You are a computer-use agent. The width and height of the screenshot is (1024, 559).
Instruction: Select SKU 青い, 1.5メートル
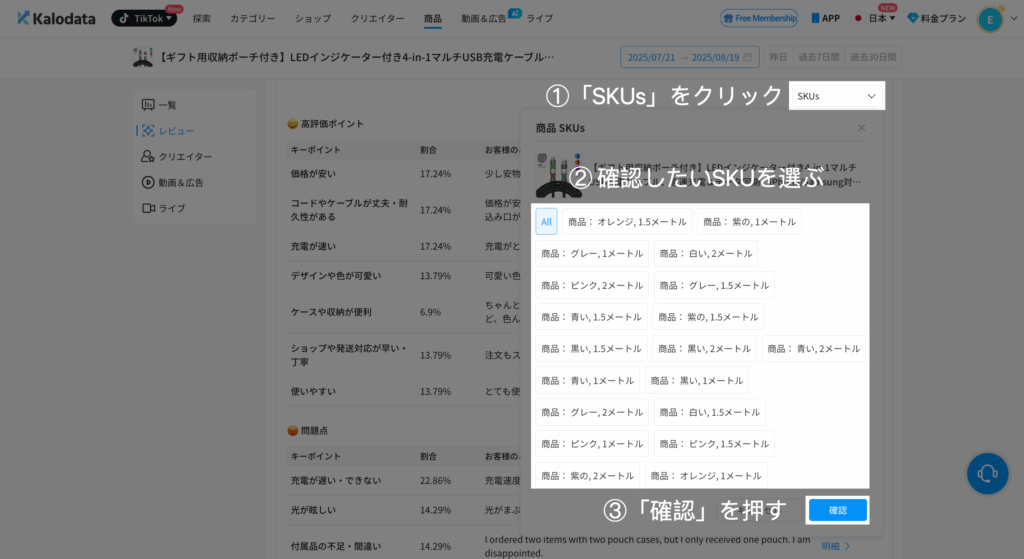(591, 317)
